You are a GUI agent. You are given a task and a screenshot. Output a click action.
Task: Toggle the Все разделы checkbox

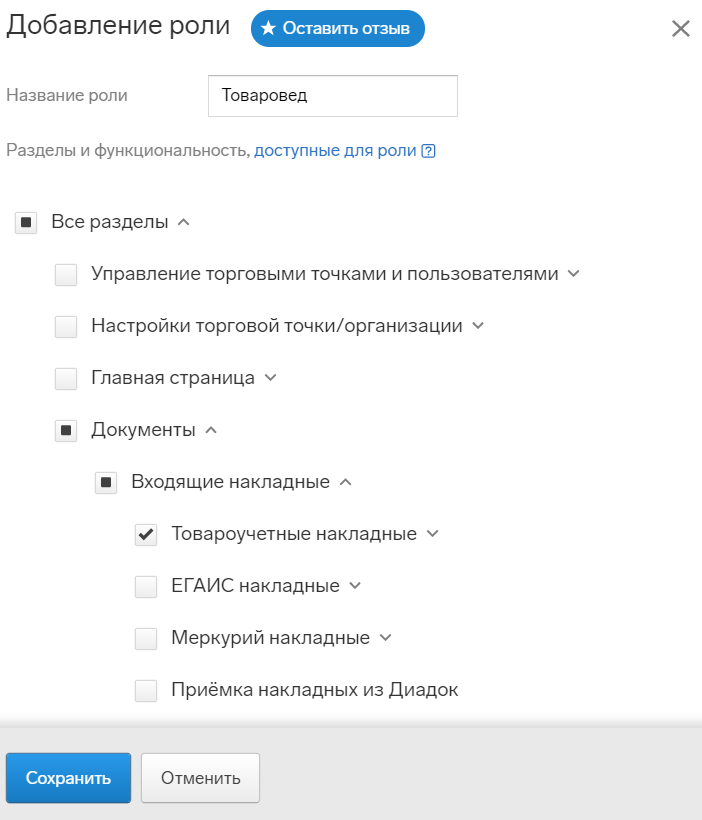click(x=26, y=222)
